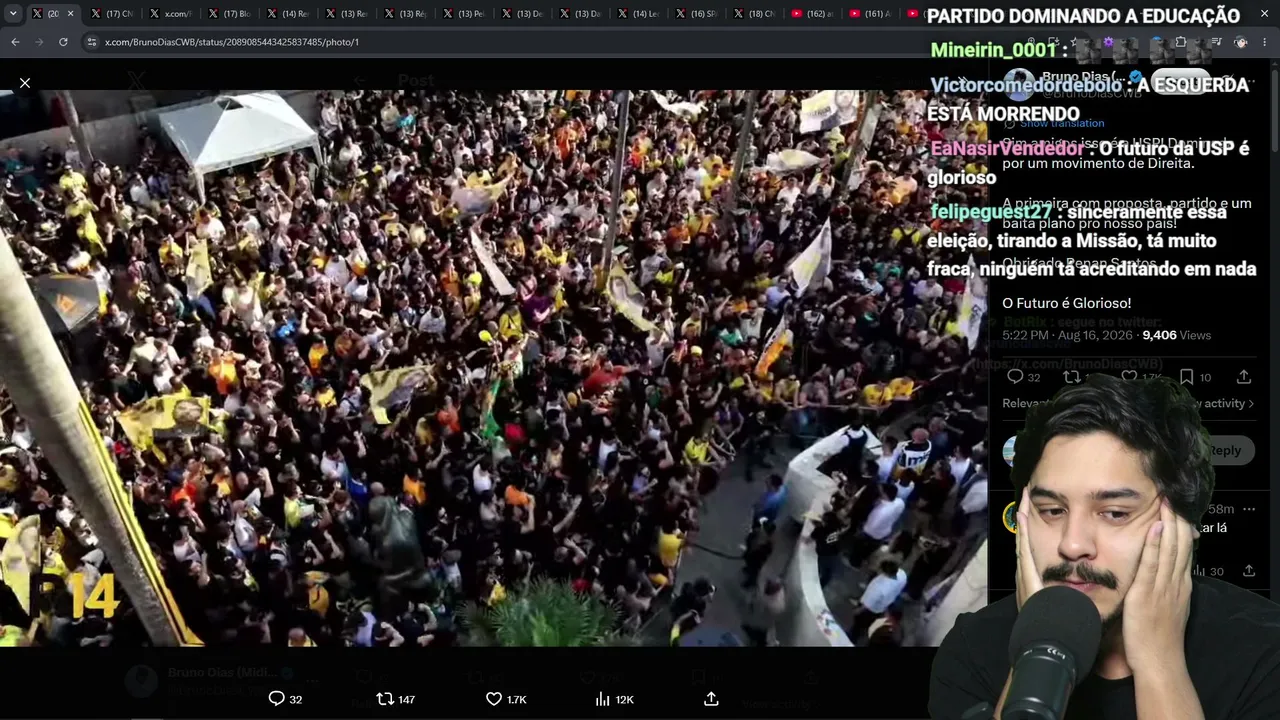The width and height of the screenshot is (1280, 720).
Task: Go back using the browser back arrow
Action: click(15, 42)
